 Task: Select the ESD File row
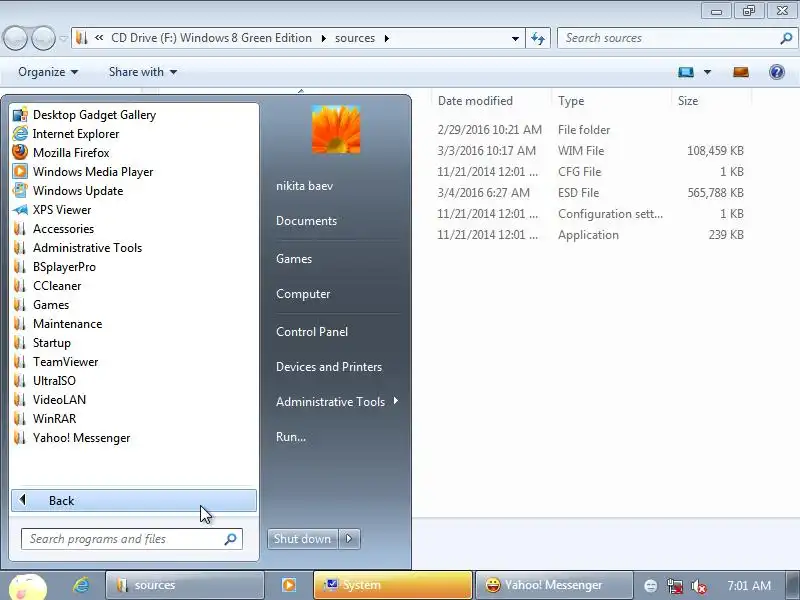590,193
